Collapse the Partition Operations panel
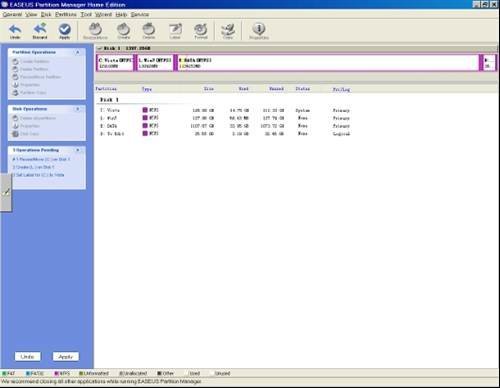The width and height of the screenshot is (500, 388). point(78,52)
